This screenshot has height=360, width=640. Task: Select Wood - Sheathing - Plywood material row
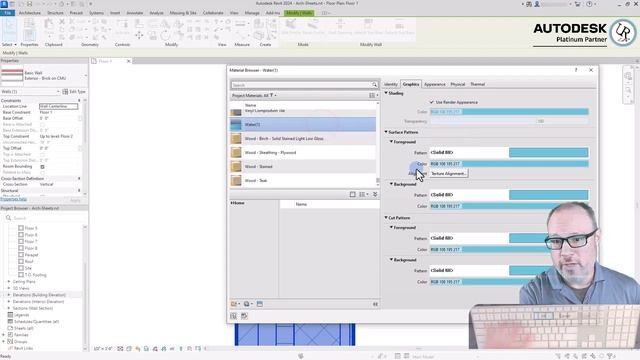303,153
